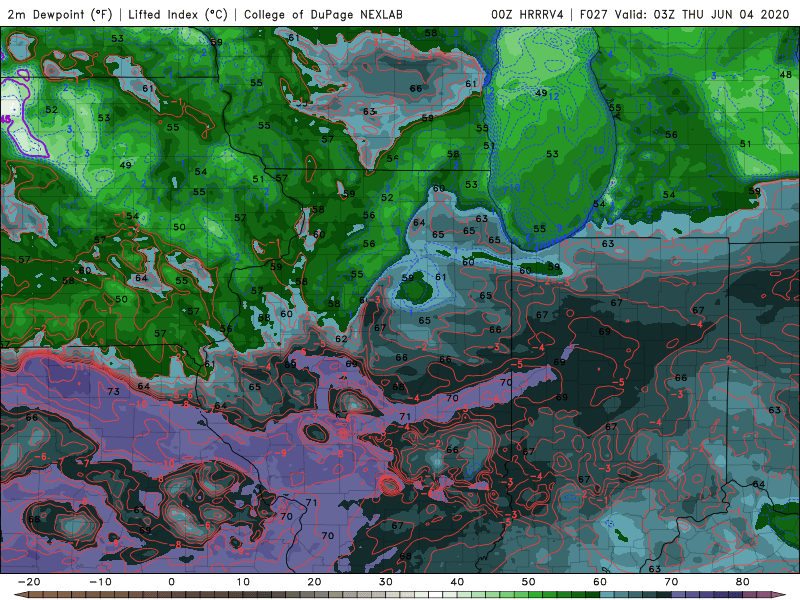Click the 'Lifted Index (°C)' header label

(178, 15)
